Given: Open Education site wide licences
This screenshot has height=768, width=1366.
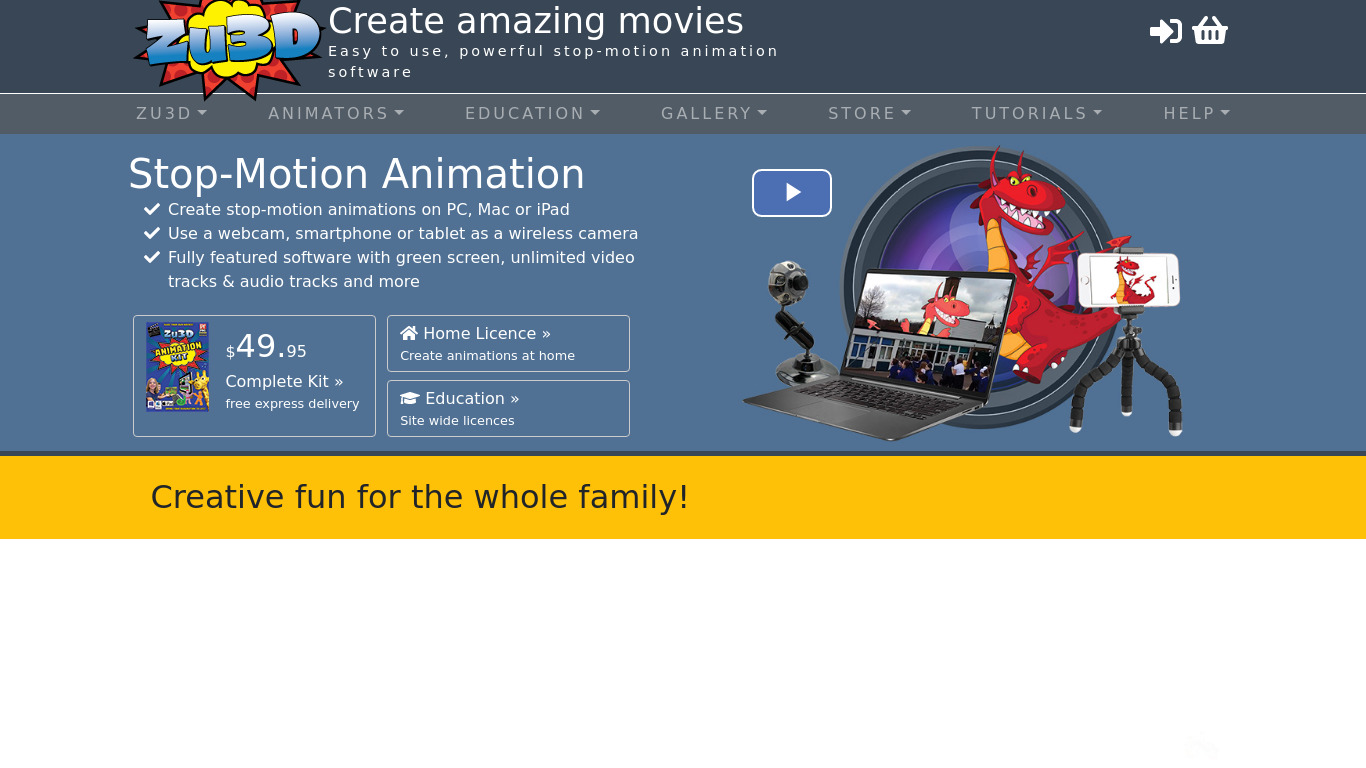Looking at the screenshot, I should click(508, 408).
